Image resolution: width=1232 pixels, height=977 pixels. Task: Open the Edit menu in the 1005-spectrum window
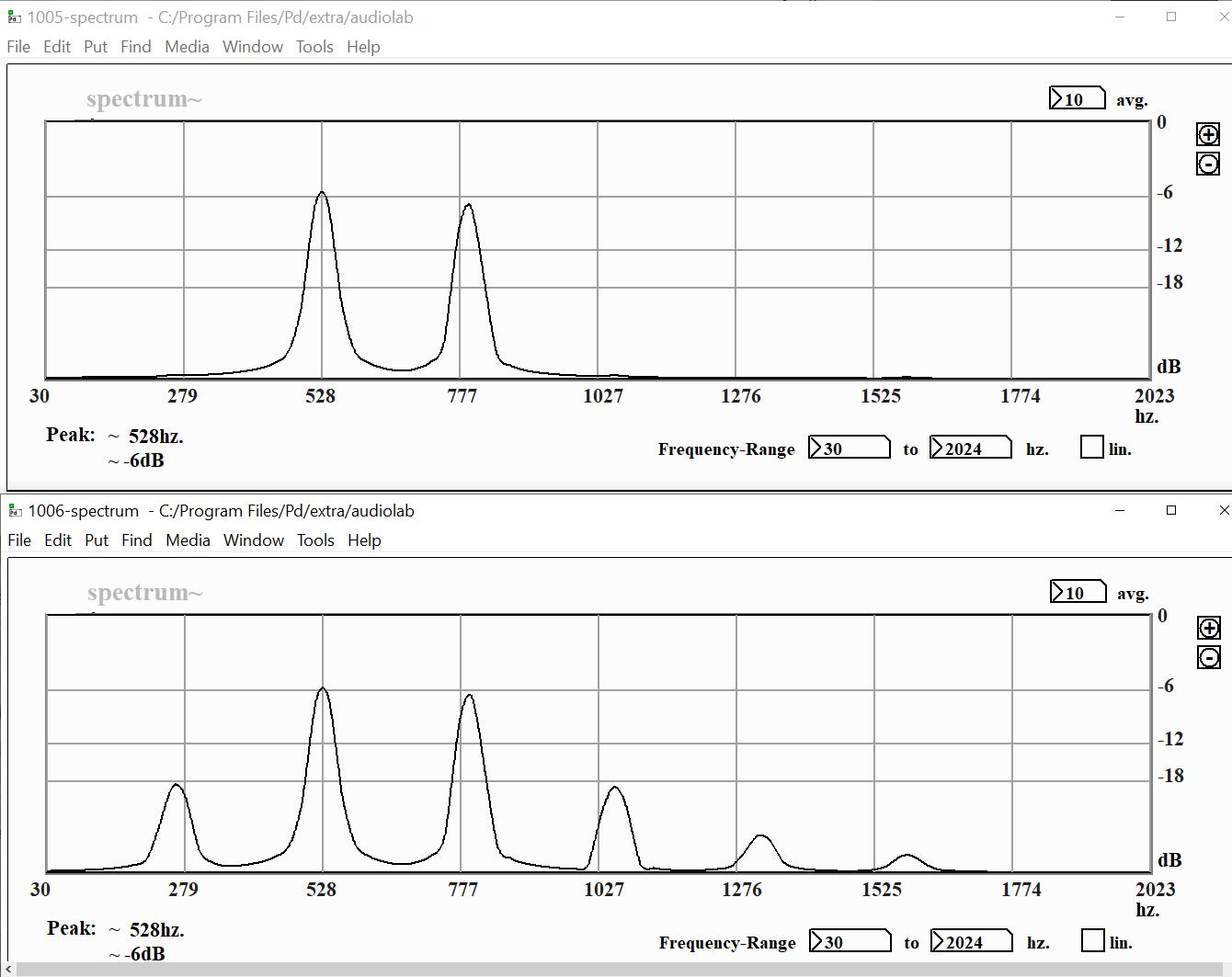(56, 47)
